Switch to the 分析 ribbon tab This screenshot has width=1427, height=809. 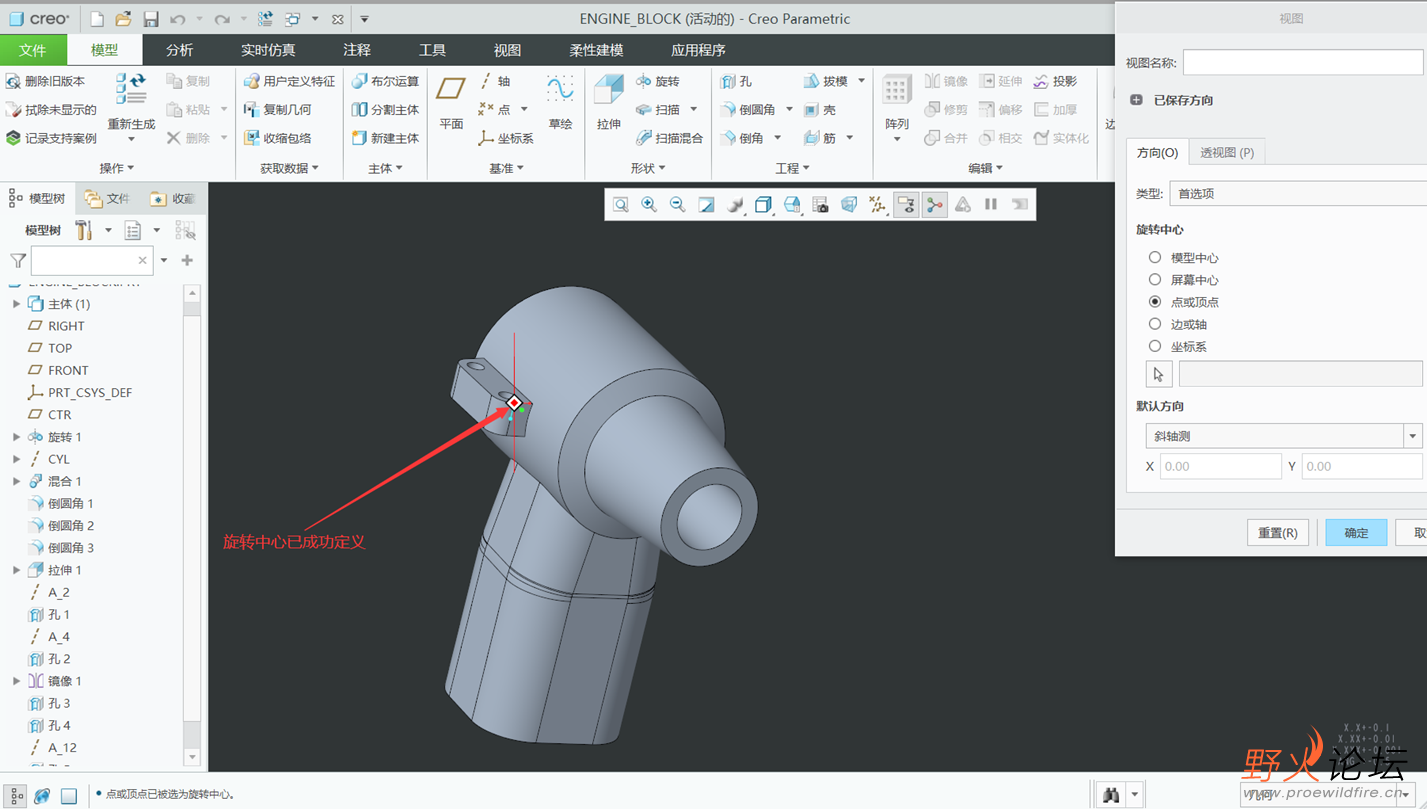[179, 50]
